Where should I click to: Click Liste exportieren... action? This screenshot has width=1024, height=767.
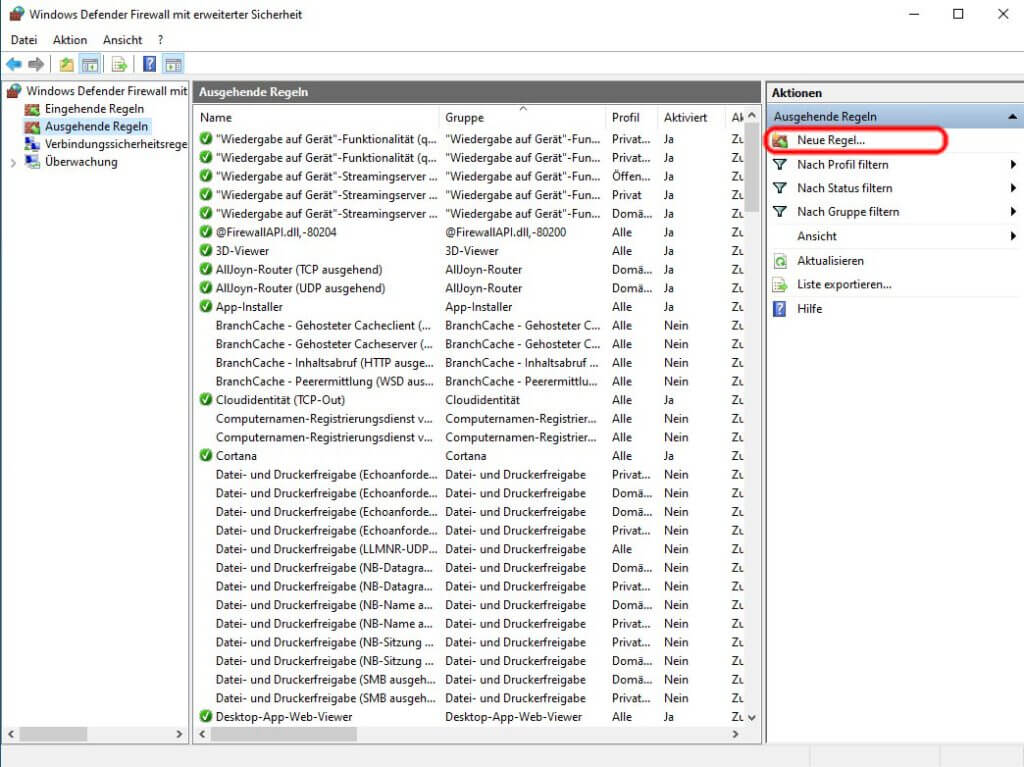coord(844,285)
